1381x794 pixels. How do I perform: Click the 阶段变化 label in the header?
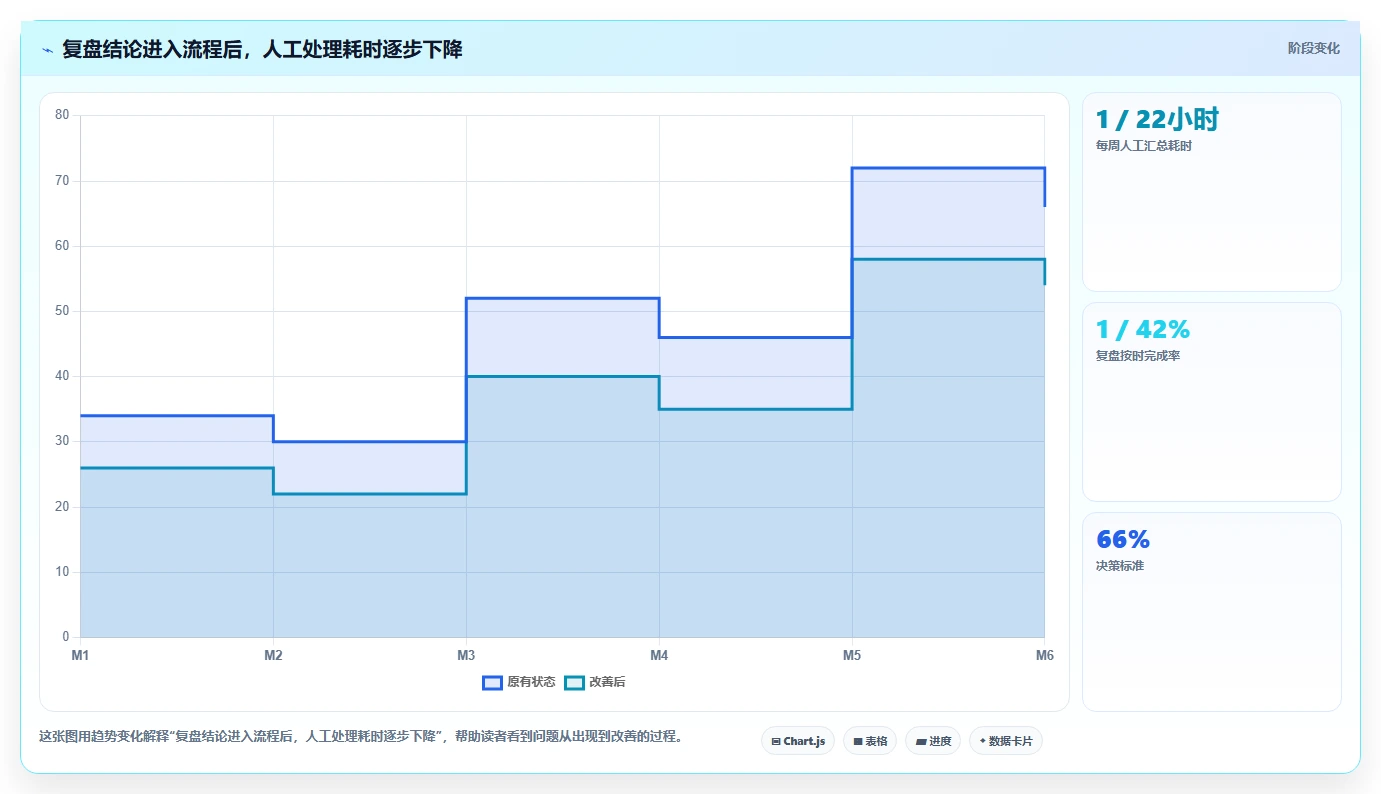tap(1313, 48)
